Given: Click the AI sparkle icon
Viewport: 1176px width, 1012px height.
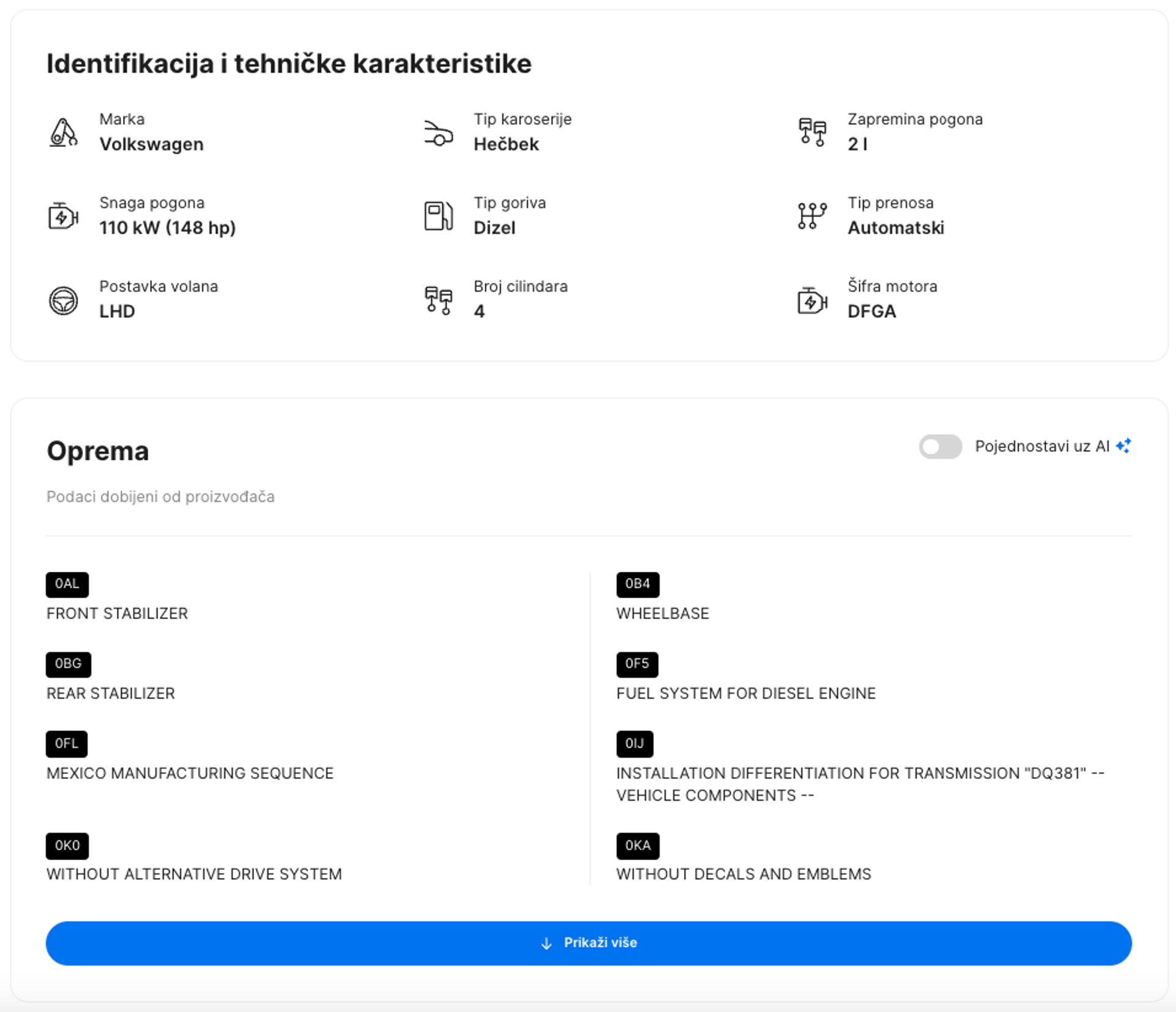Looking at the screenshot, I should coord(1124,446).
